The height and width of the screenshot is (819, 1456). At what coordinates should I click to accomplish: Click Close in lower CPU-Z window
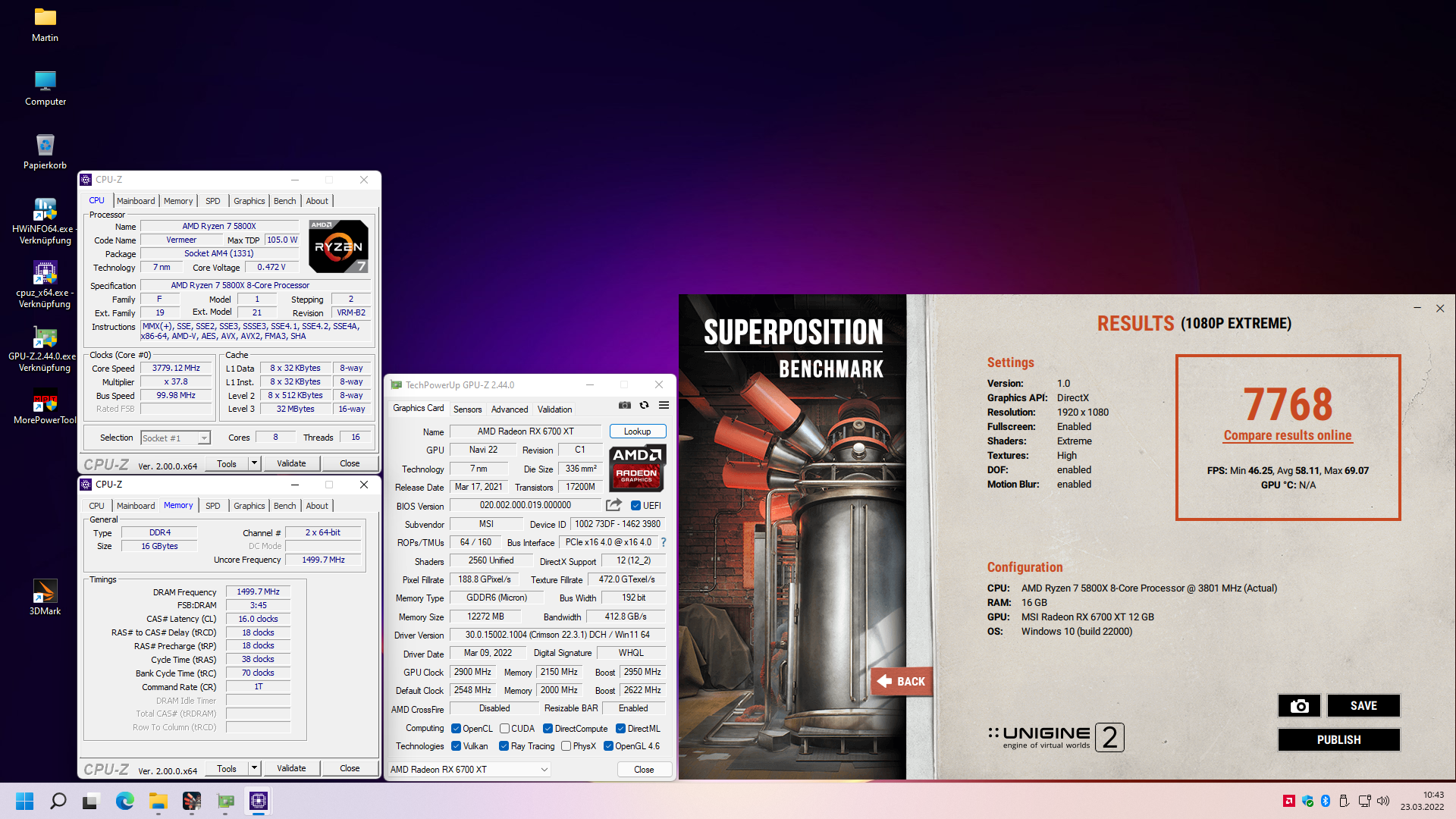(x=350, y=768)
